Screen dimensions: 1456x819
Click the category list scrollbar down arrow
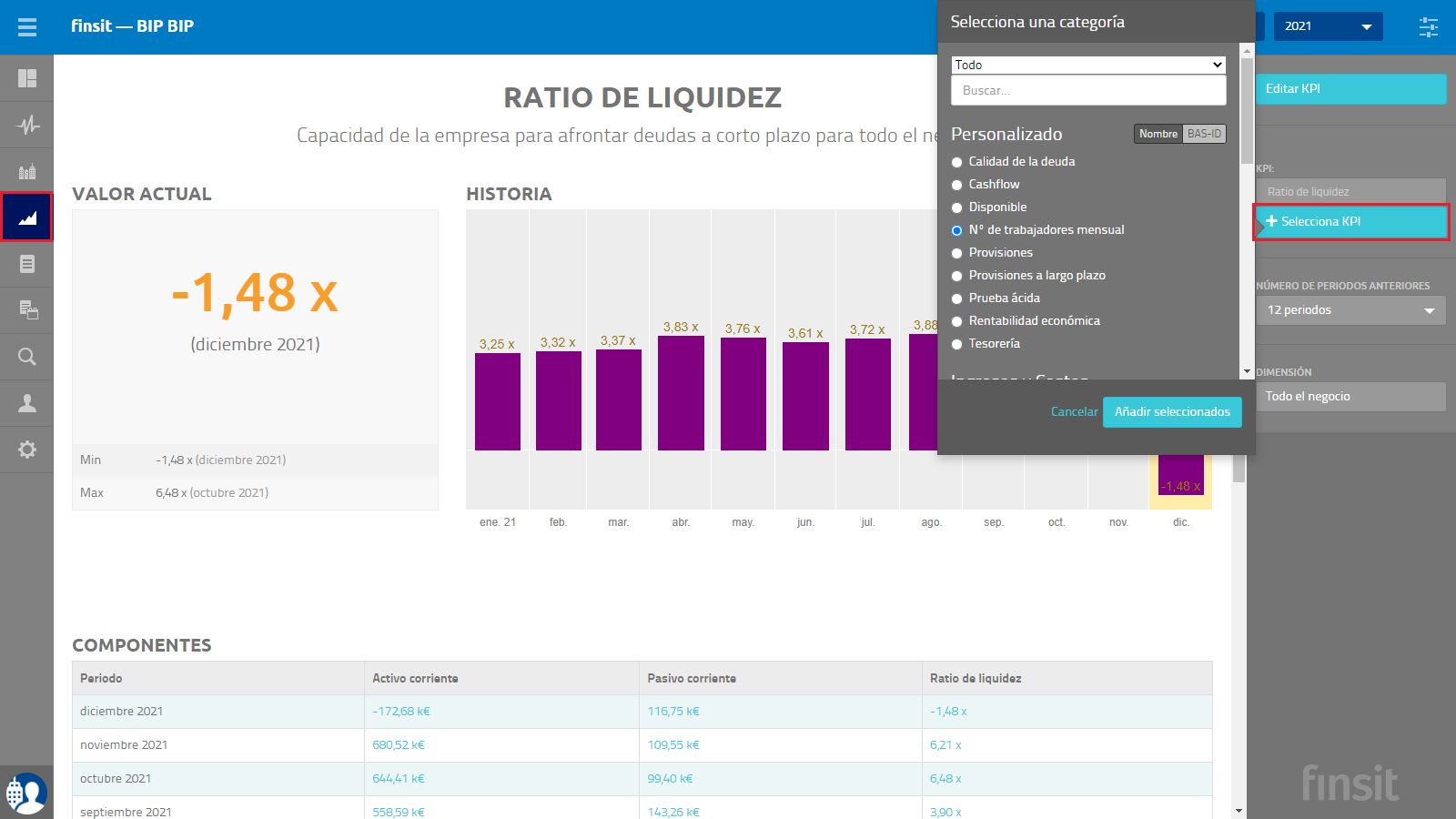pyautogui.click(x=1247, y=372)
